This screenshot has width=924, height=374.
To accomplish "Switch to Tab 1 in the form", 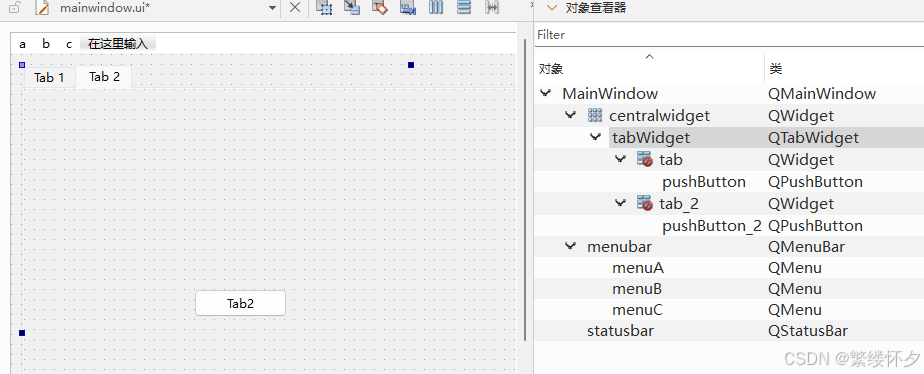I will click(x=49, y=78).
